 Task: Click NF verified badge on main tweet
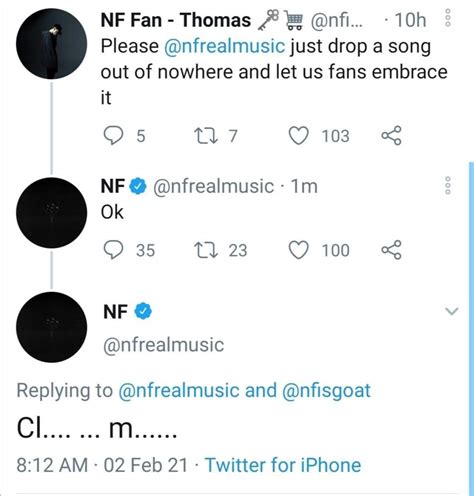pos(143,311)
